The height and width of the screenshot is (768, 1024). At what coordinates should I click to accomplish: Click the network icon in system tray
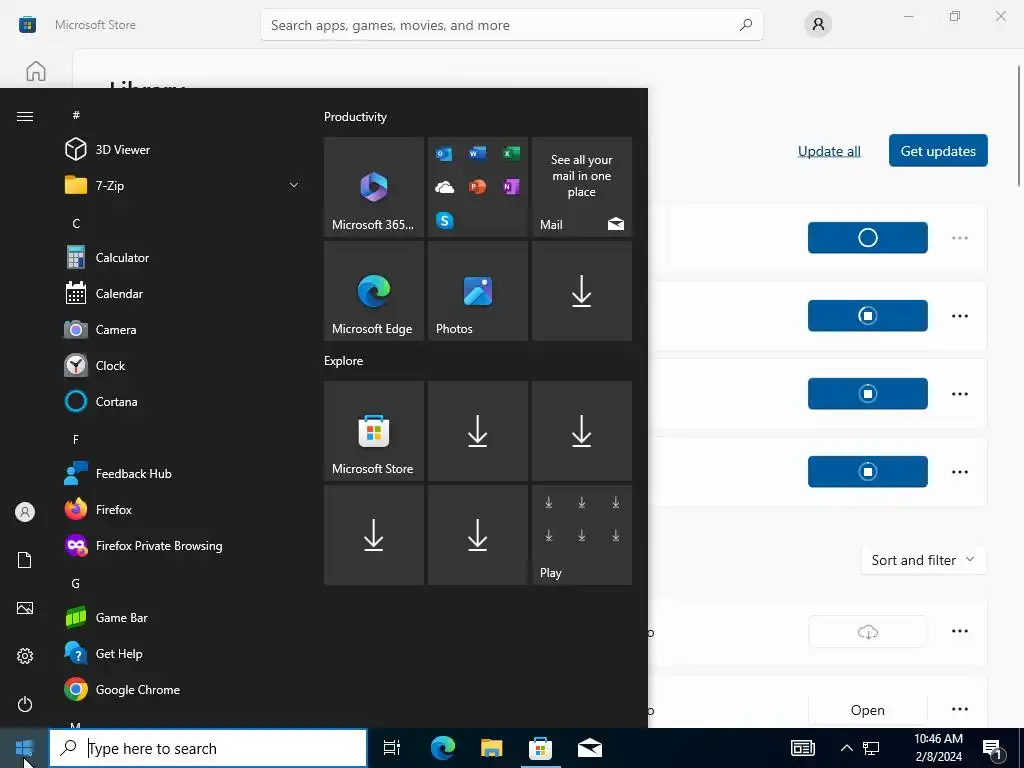click(871, 748)
